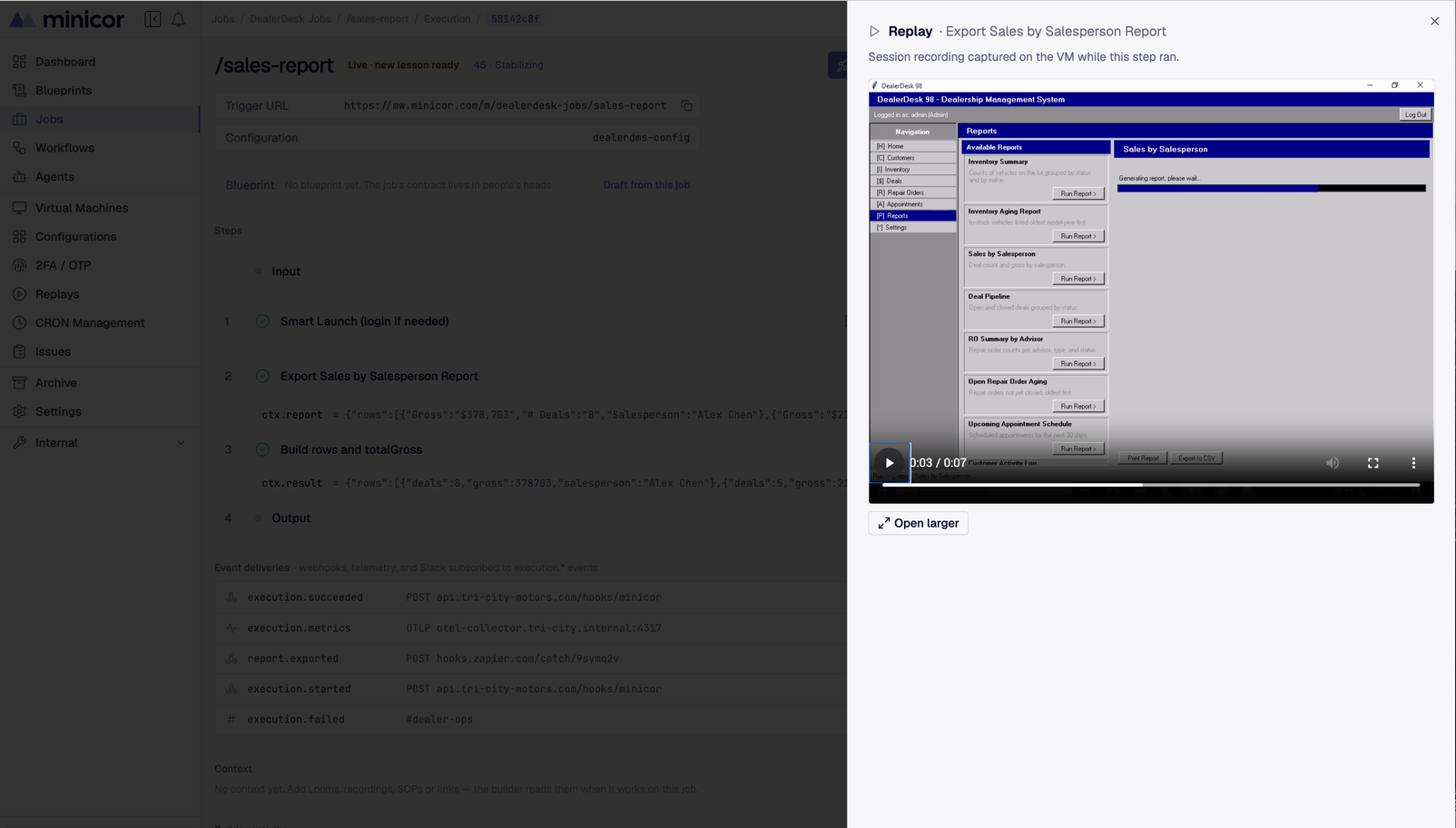1456x828 pixels.
Task: Select the Jobs briefcase icon
Action: coord(20,119)
